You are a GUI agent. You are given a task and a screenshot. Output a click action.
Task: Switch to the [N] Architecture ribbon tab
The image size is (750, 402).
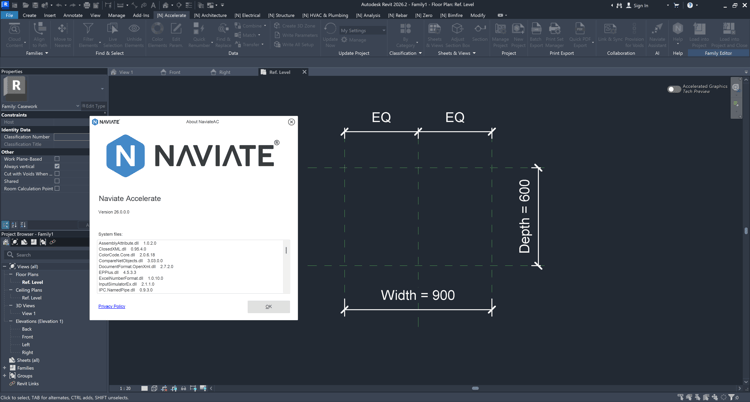tap(210, 15)
